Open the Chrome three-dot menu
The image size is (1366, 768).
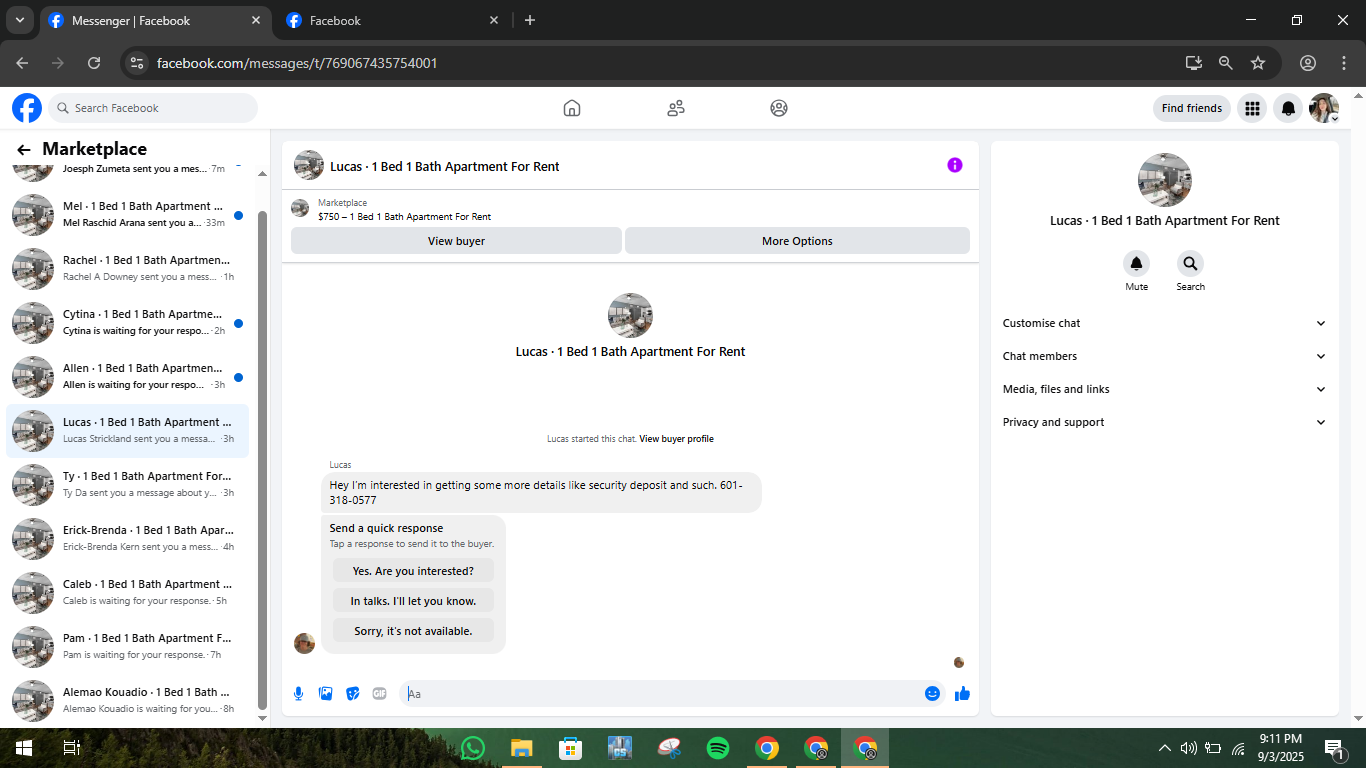1343,63
